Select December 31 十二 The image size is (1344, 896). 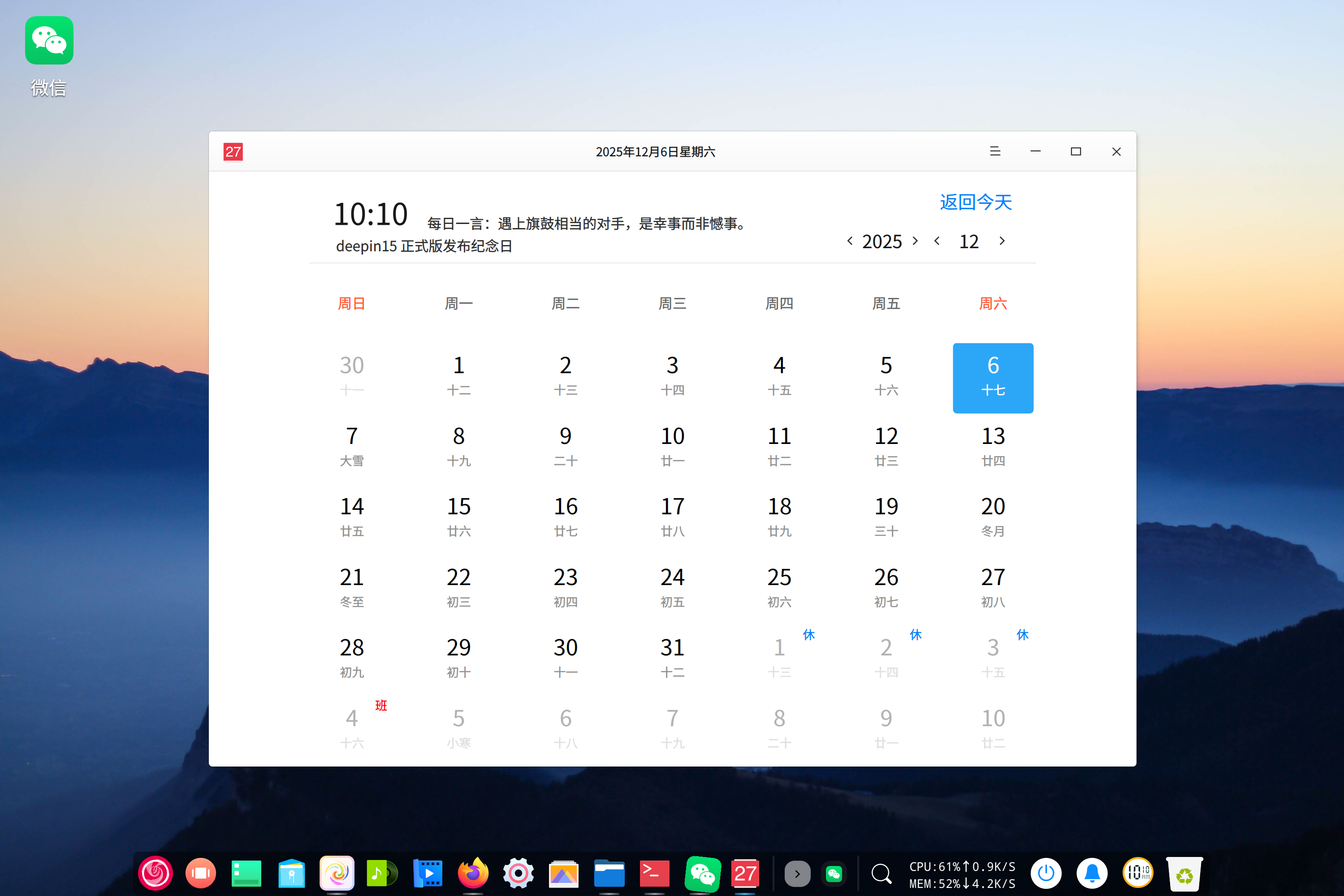672,658
